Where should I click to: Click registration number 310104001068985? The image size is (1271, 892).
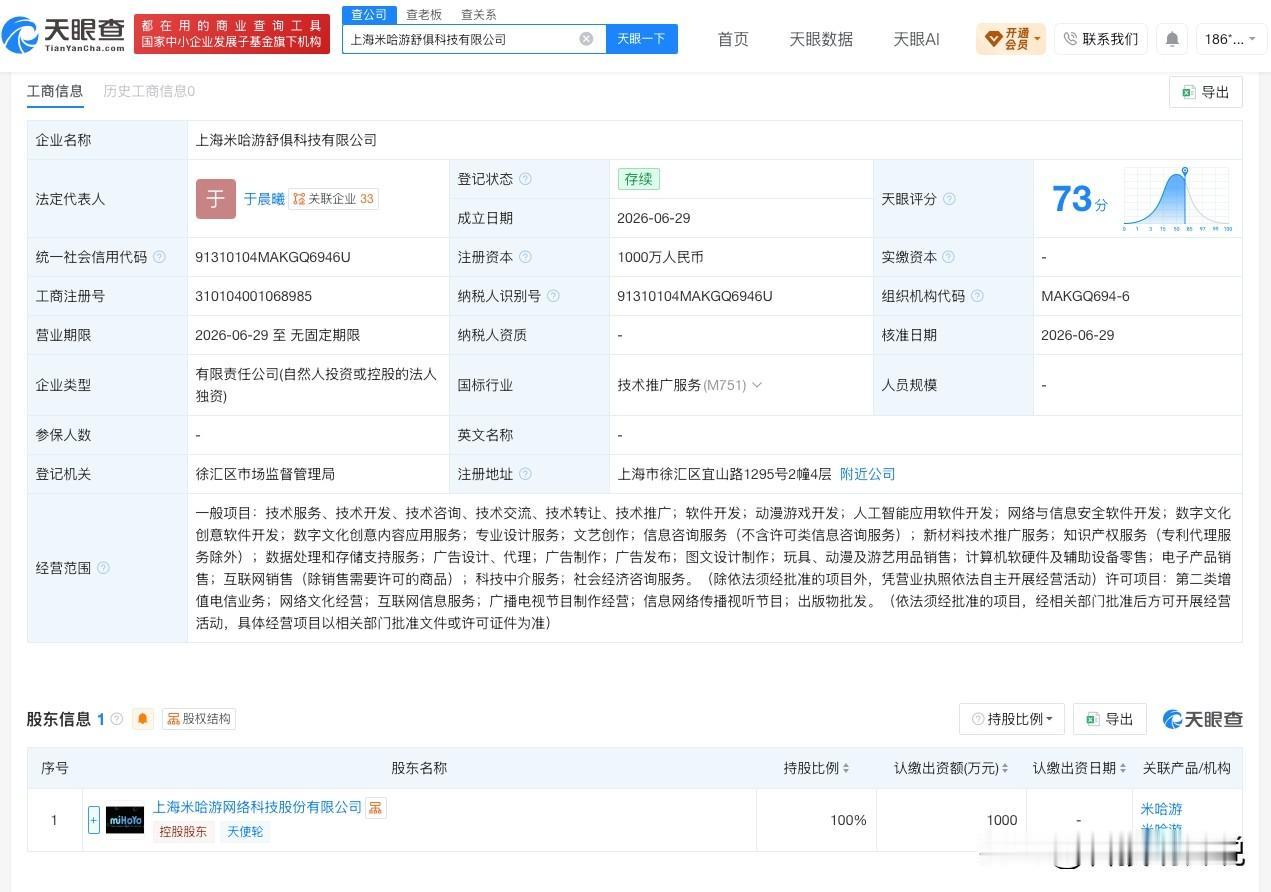pyautogui.click(x=254, y=296)
